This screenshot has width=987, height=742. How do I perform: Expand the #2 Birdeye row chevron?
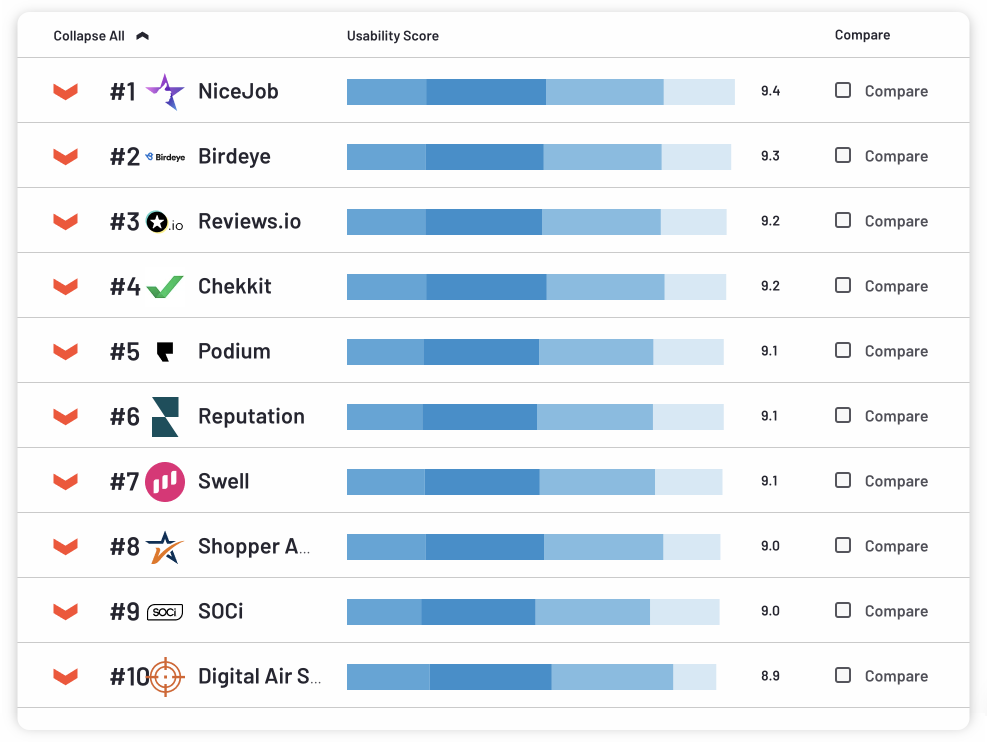click(x=65, y=157)
